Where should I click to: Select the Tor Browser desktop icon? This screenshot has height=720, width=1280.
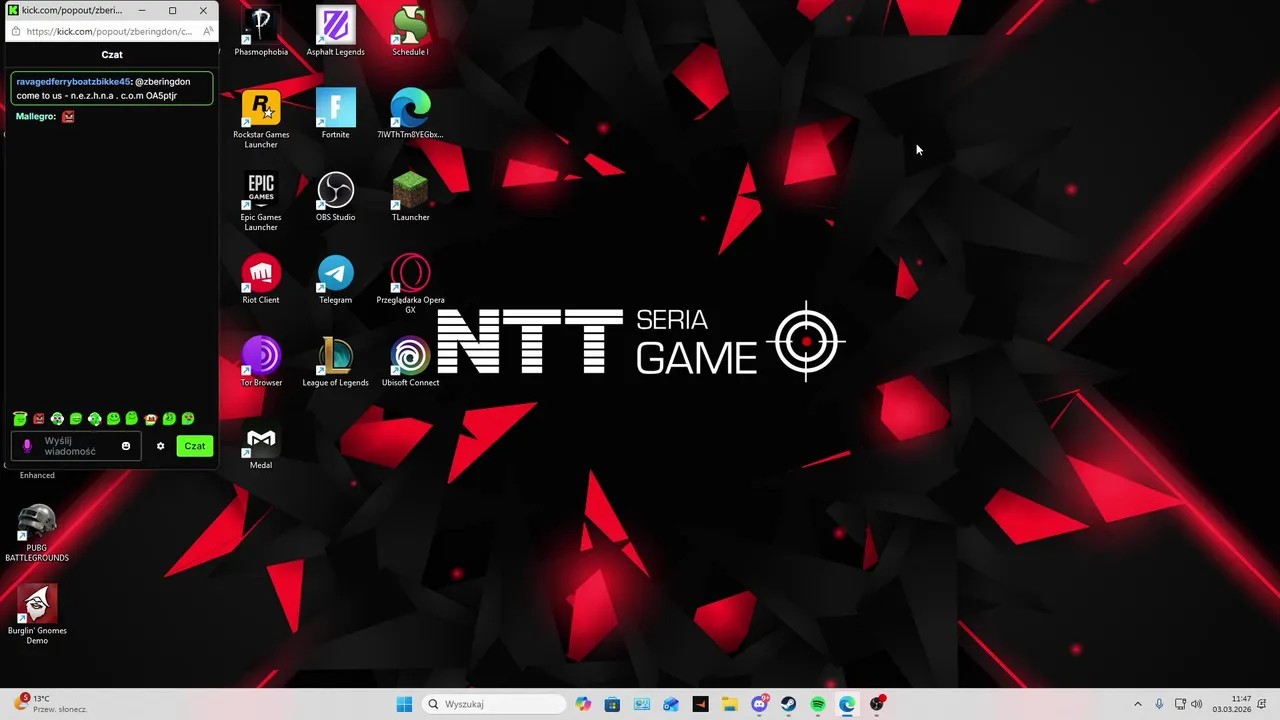pyautogui.click(x=261, y=362)
